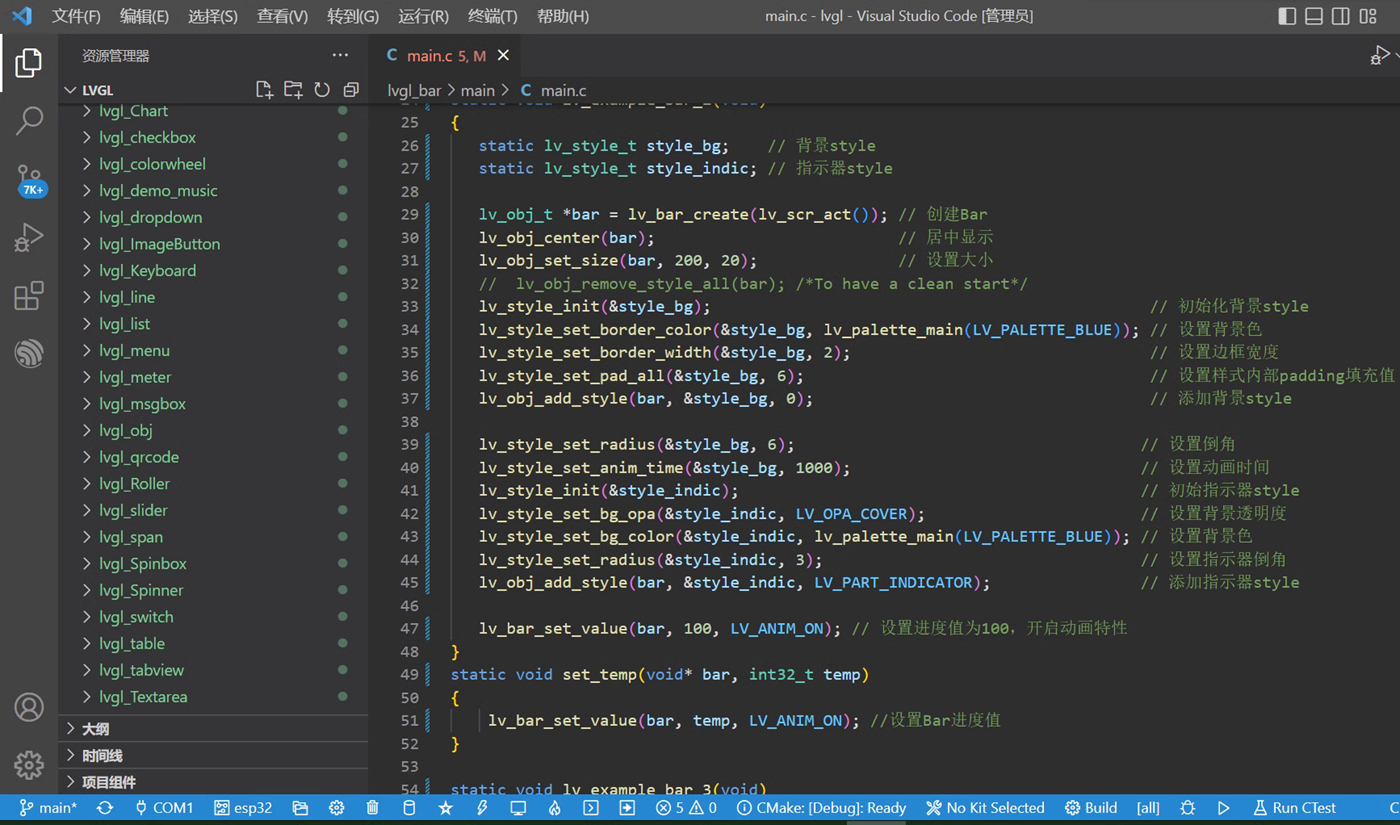The width and height of the screenshot is (1400, 825).
Task: Click COM1 port selector in status bar
Action: (x=164, y=808)
